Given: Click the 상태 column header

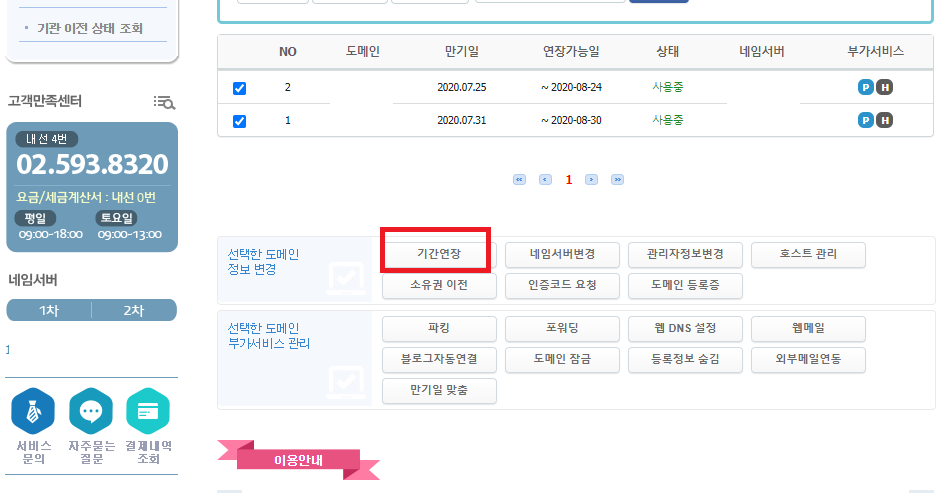Looking at the screenshot, I should tap(667, 51).
